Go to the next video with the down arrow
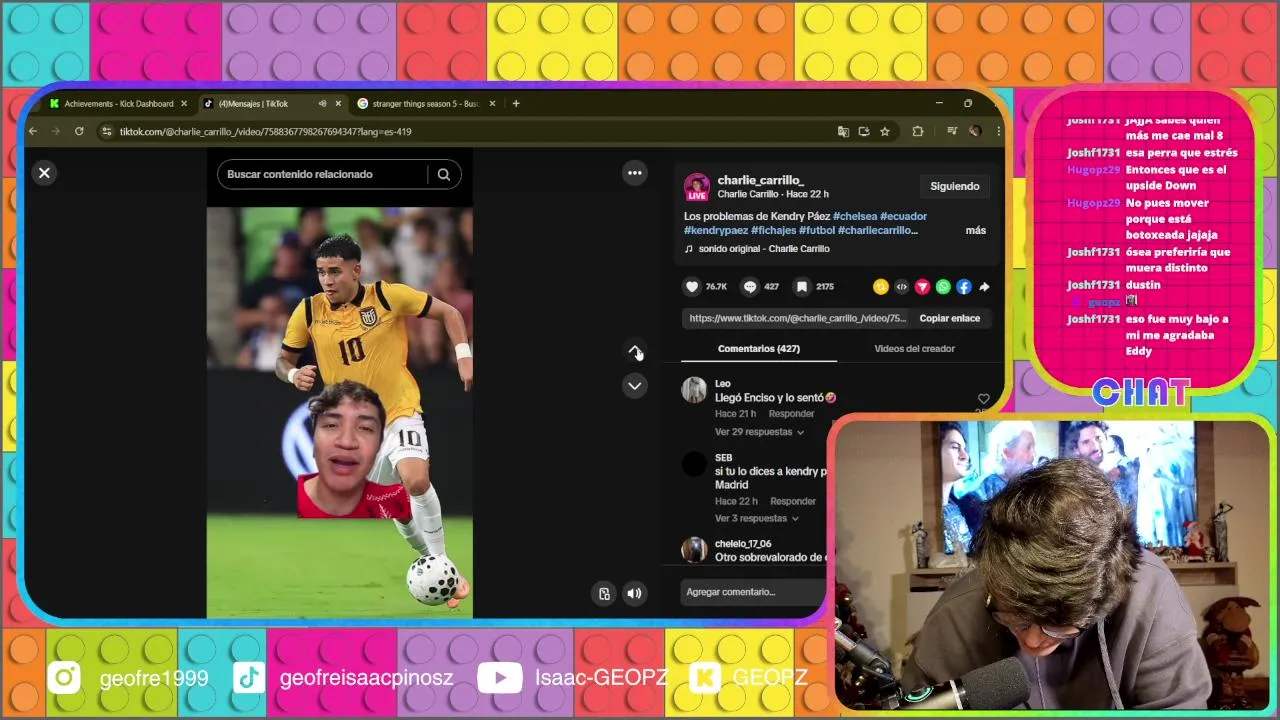Screen dimensions: 1280x720 (x=635, y=385)
